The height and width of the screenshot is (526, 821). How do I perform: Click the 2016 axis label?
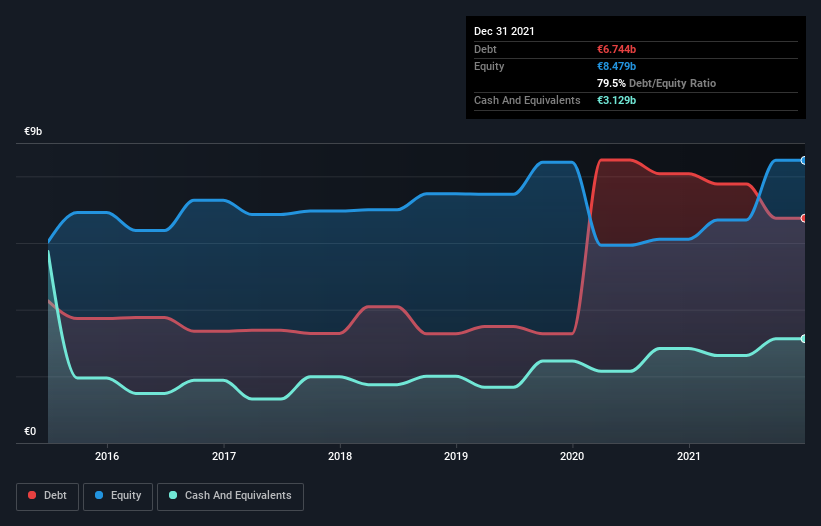click(107, 456)
